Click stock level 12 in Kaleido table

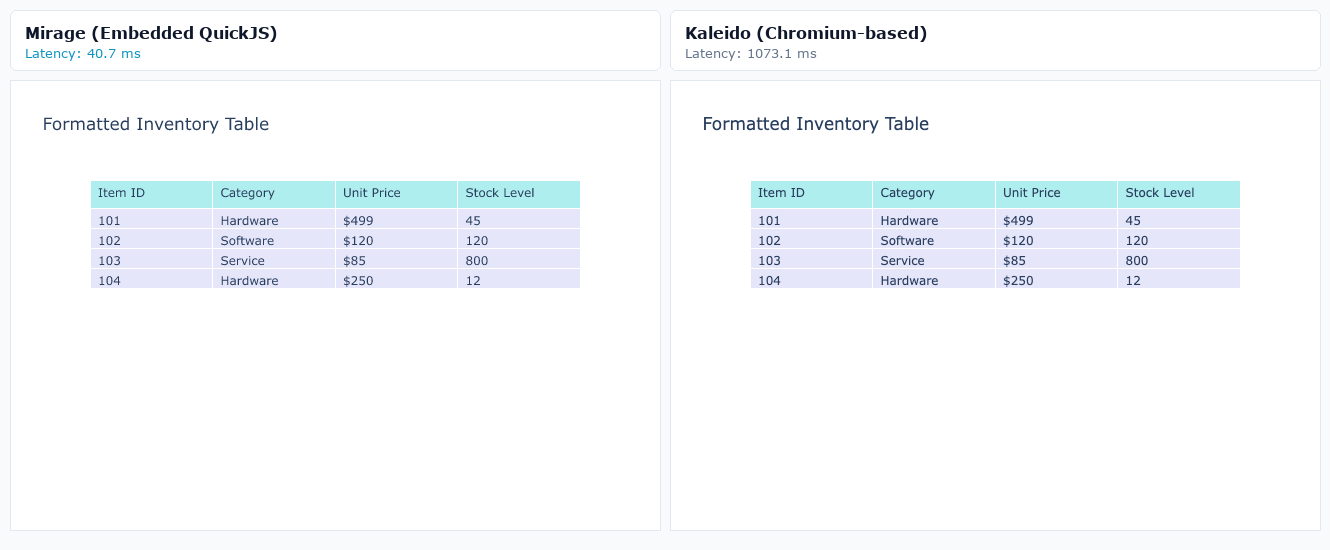pos(1179,279)
